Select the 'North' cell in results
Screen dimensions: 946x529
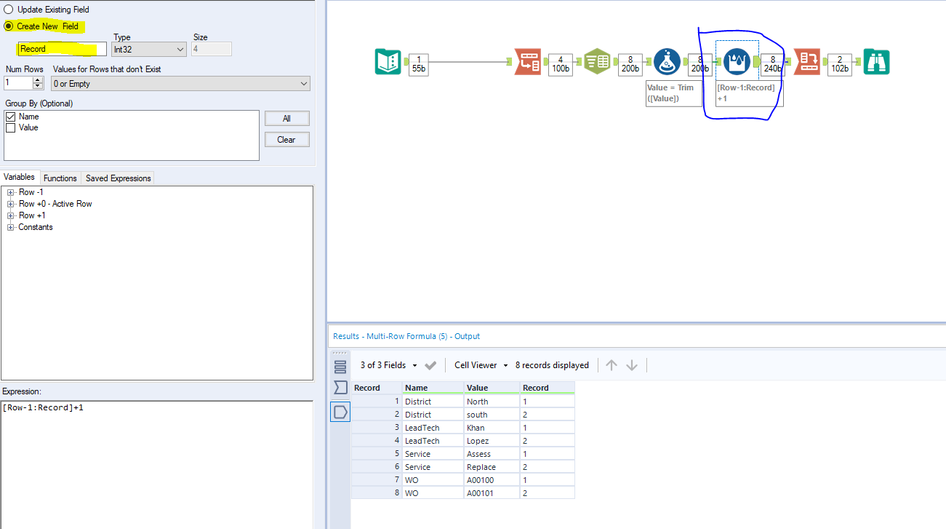tap(492, 402)
